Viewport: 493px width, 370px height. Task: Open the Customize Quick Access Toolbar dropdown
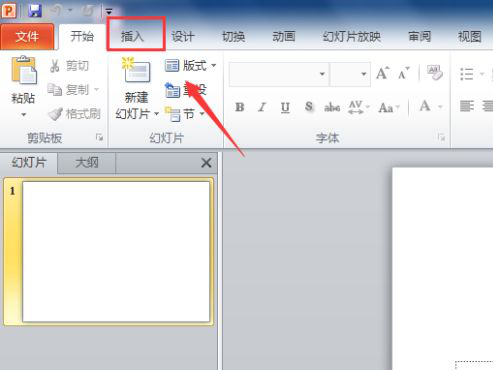click(x=109, y=11)
